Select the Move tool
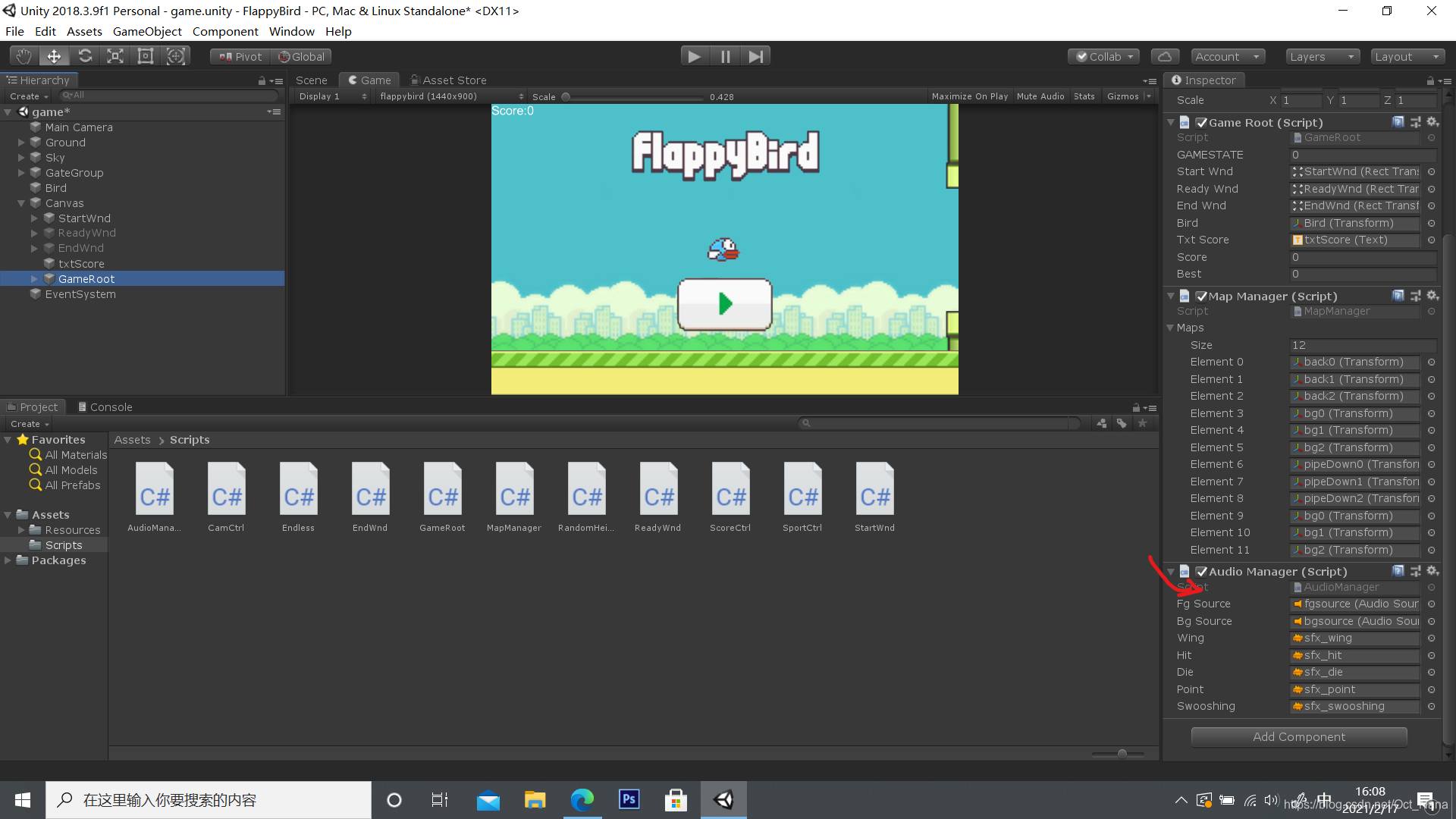The height and width of the screenshot is (819, 1456). coord(54,56)
